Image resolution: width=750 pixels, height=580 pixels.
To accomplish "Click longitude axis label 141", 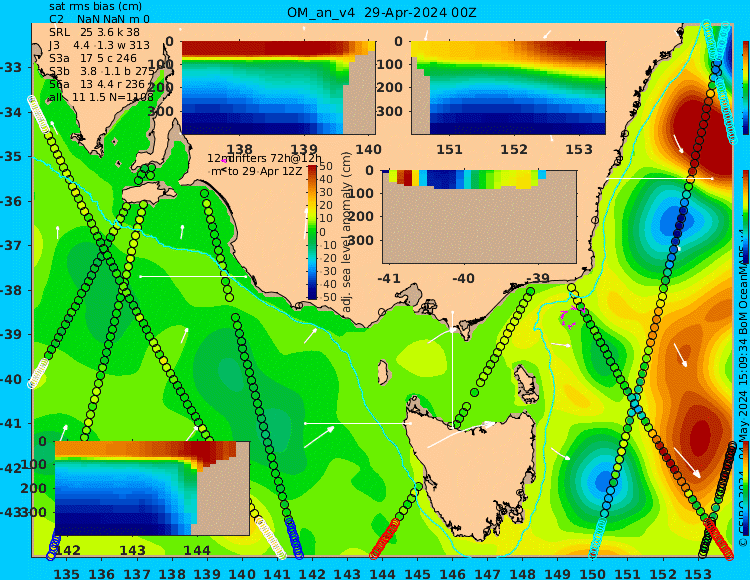I will (277, 573).
